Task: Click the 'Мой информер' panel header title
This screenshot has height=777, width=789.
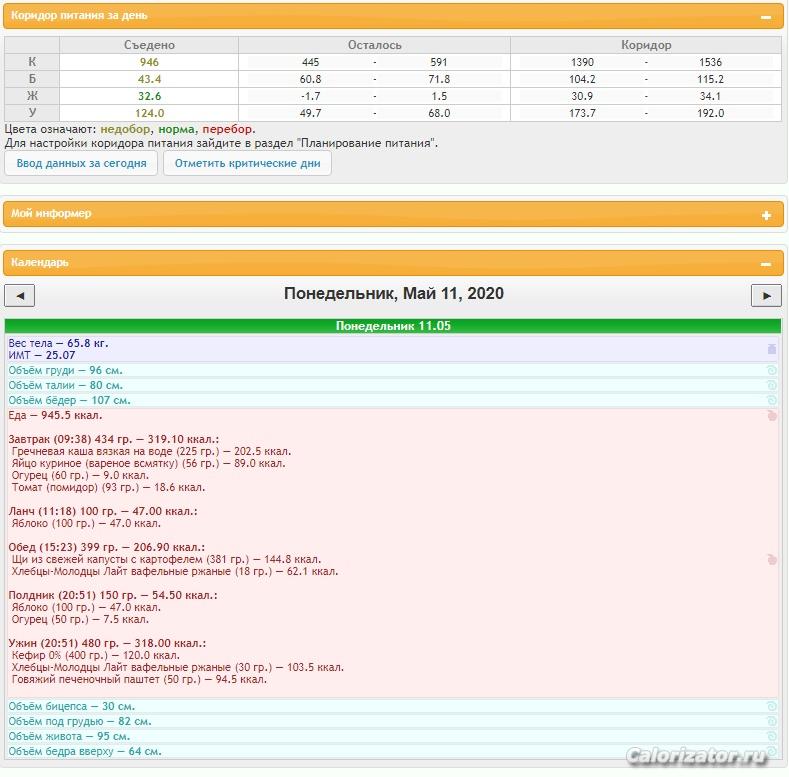Action: tap(51, 213)
